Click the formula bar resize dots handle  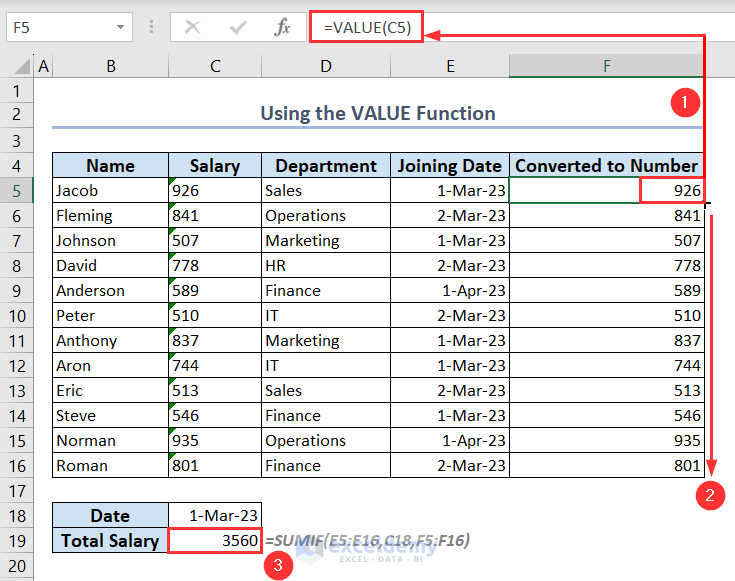click(151, 27)
